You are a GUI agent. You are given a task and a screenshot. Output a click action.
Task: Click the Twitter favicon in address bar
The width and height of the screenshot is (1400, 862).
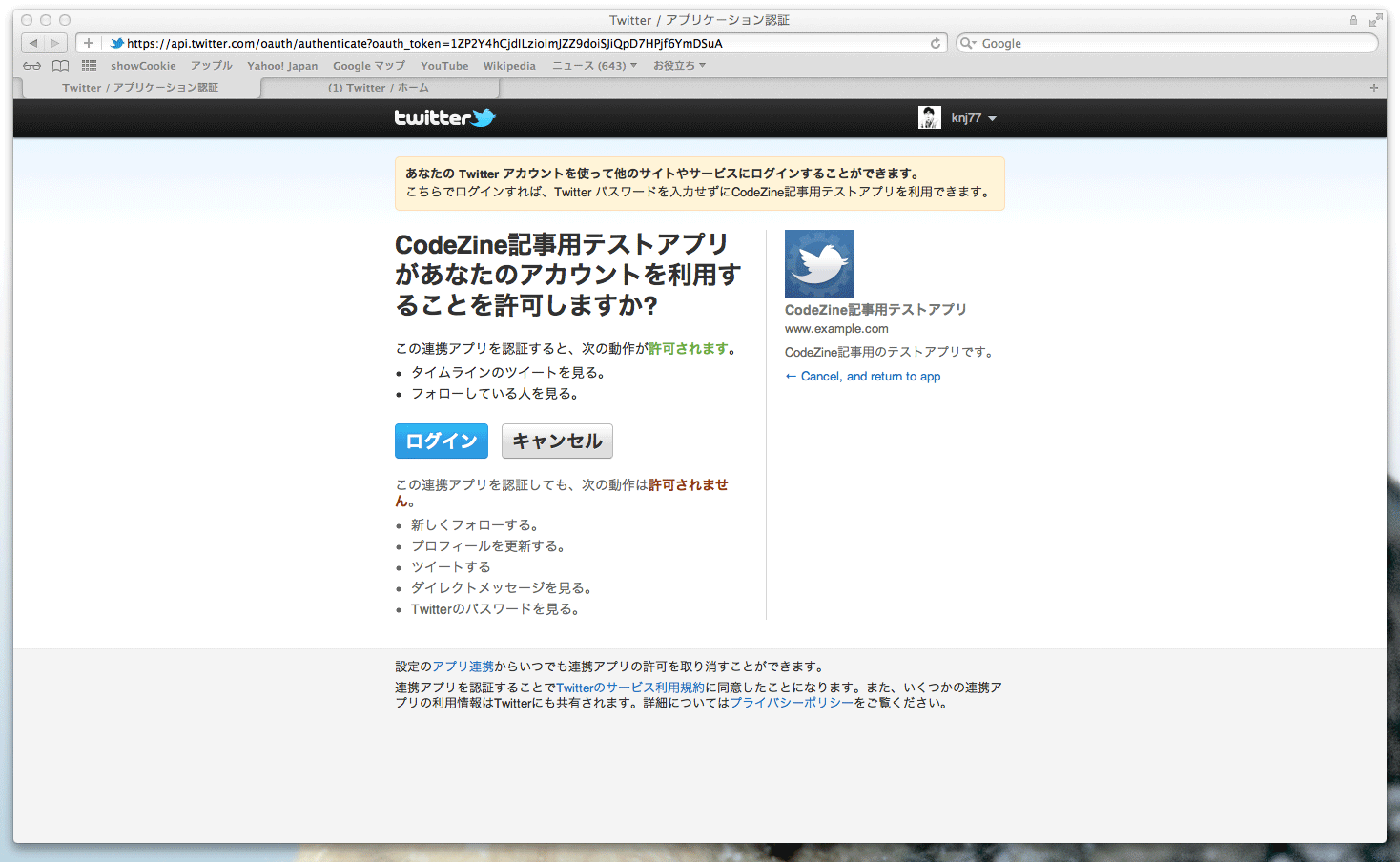tap(117, 43)
